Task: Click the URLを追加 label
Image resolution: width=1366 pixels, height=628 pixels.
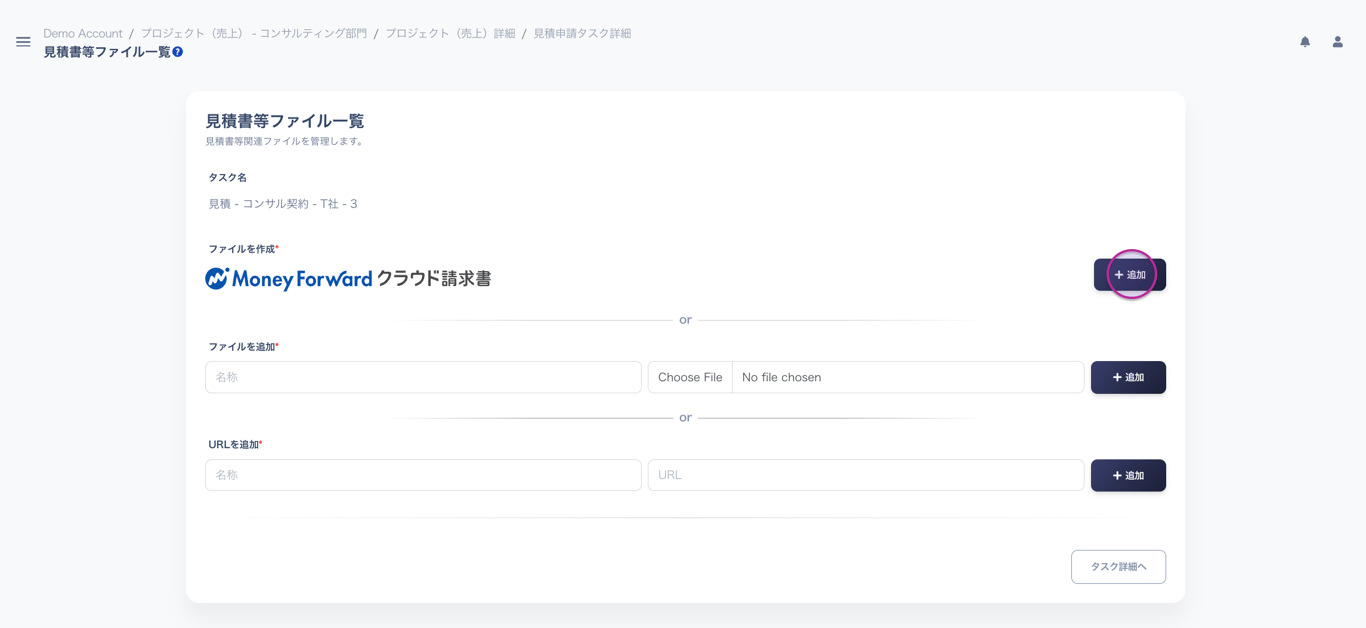Action: point(235,445)
